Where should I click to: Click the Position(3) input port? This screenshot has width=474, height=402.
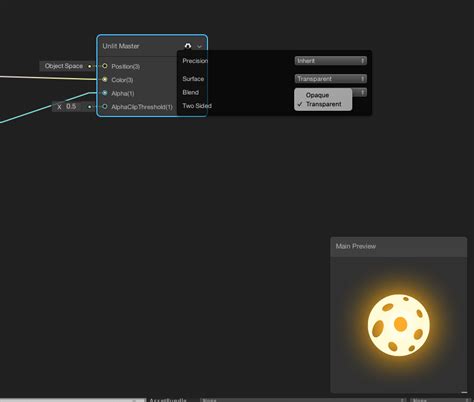(x=105, y=66)
